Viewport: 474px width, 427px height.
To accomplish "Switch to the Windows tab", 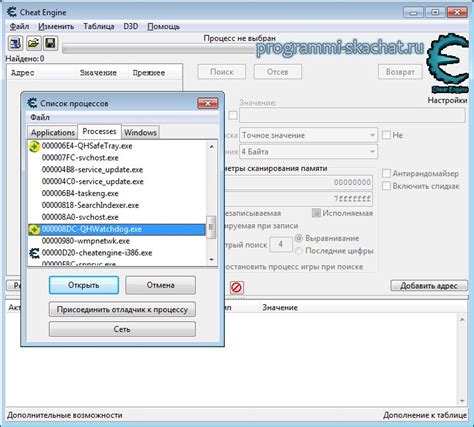I will point(140,132).
